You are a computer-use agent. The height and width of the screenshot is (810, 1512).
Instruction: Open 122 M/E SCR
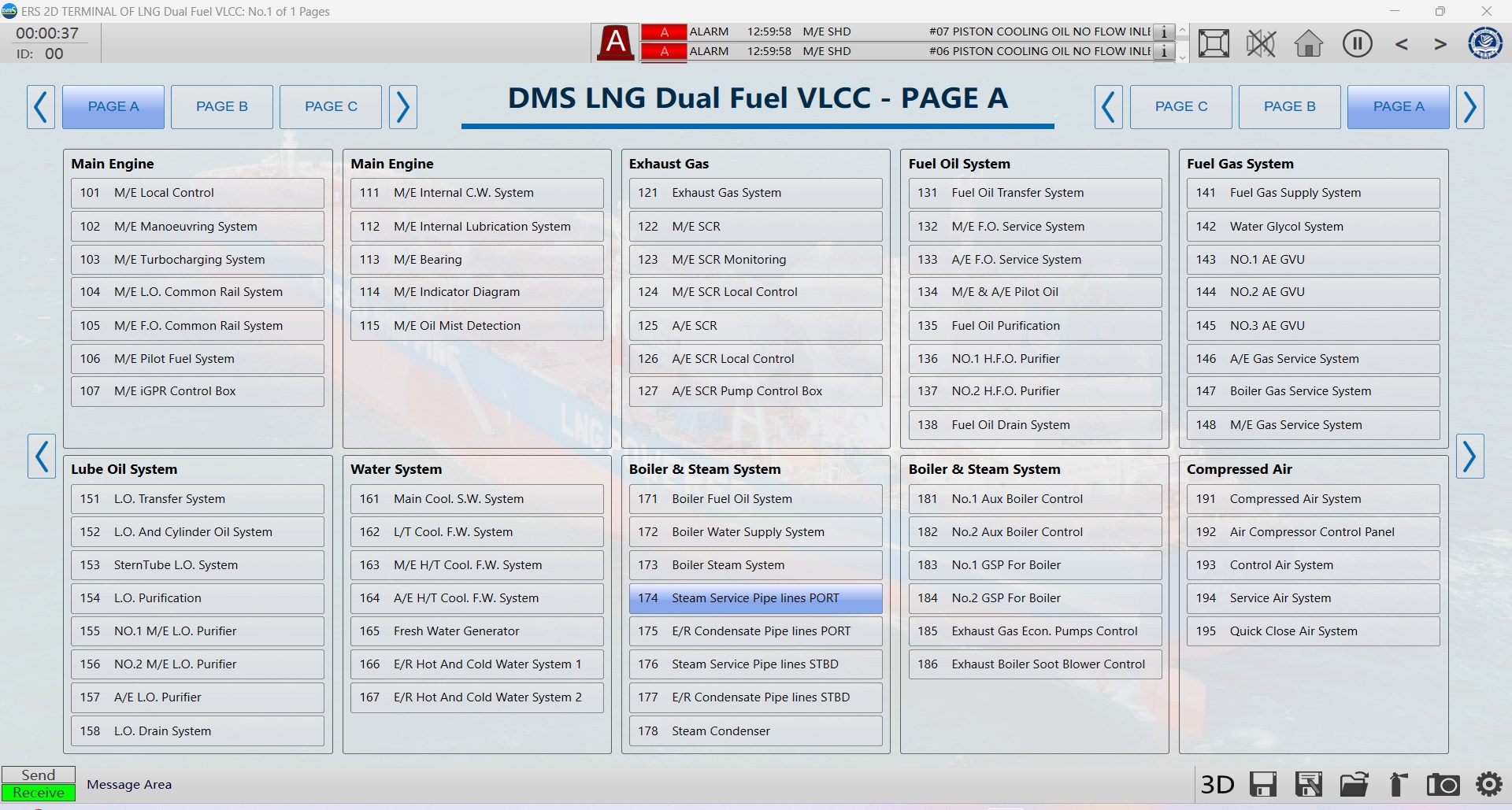point(756,227)
